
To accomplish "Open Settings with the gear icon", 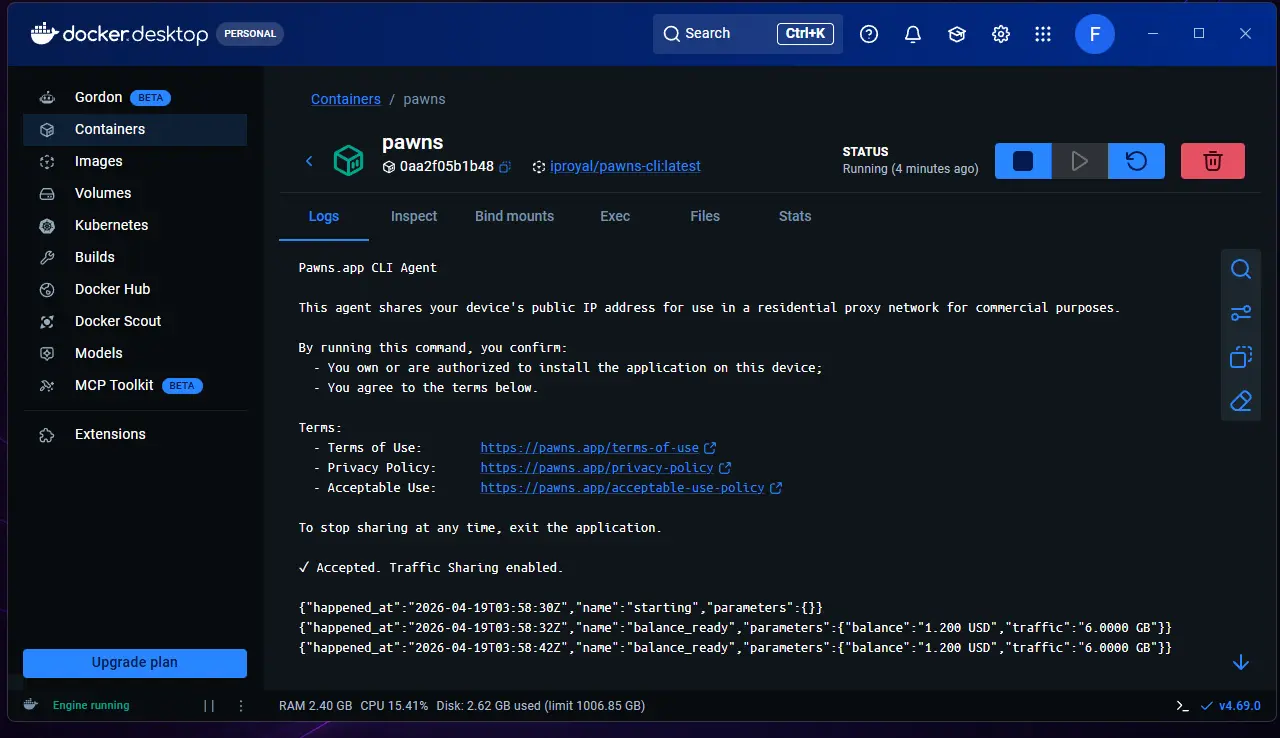I will click(1001, 34).
